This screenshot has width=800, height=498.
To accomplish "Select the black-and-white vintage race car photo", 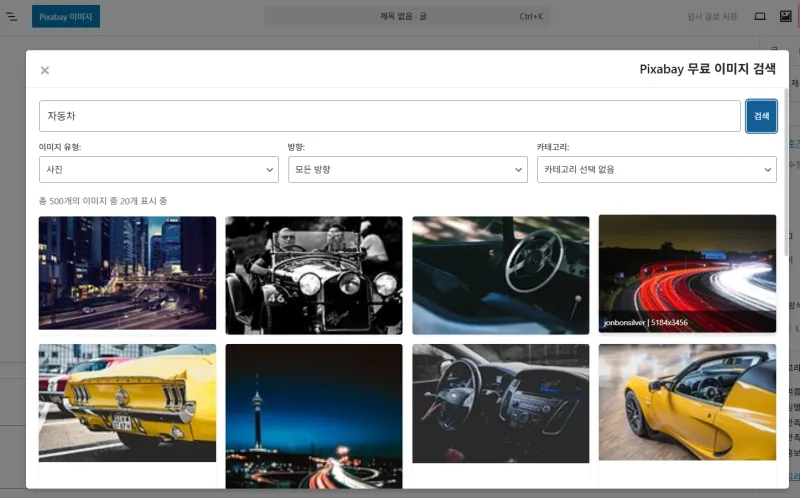I will [314, 275].
